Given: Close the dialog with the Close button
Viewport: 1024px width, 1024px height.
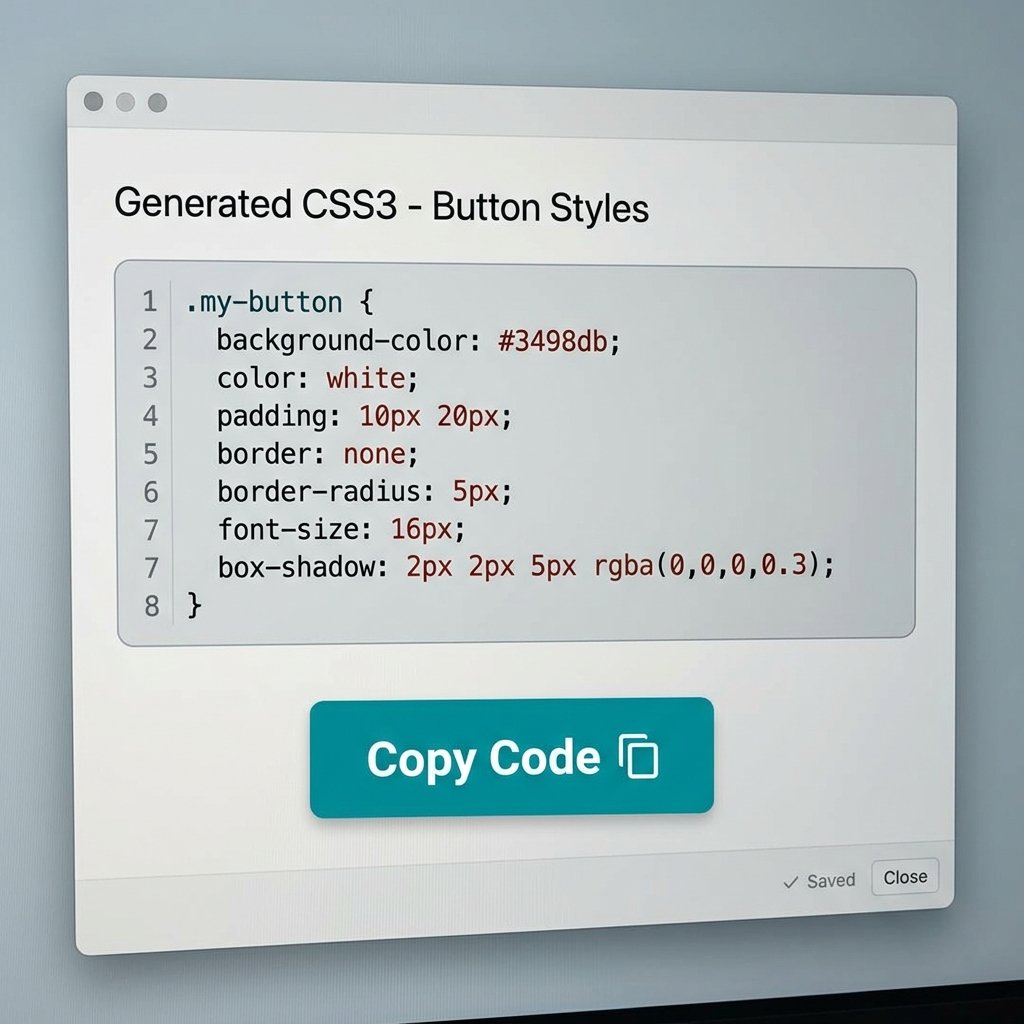Looking at the screenshot, I should (905, 877).
